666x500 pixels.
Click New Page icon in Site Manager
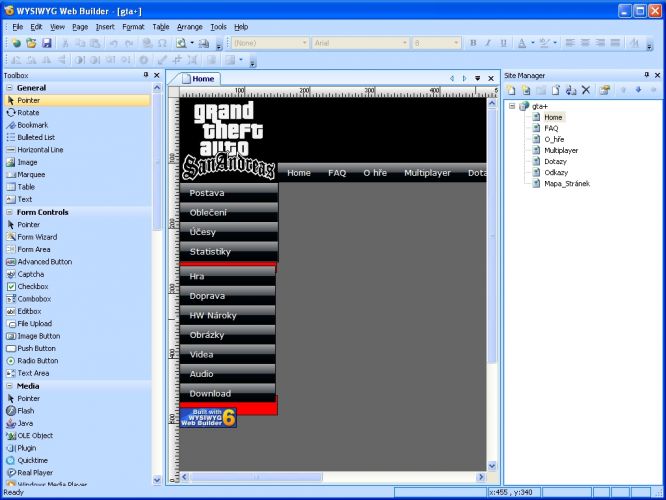coord(511,90)
